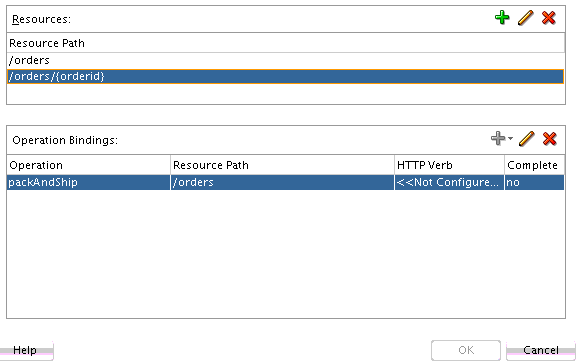
Task: Add a new resource with green plus
Action: click(502, 17)
